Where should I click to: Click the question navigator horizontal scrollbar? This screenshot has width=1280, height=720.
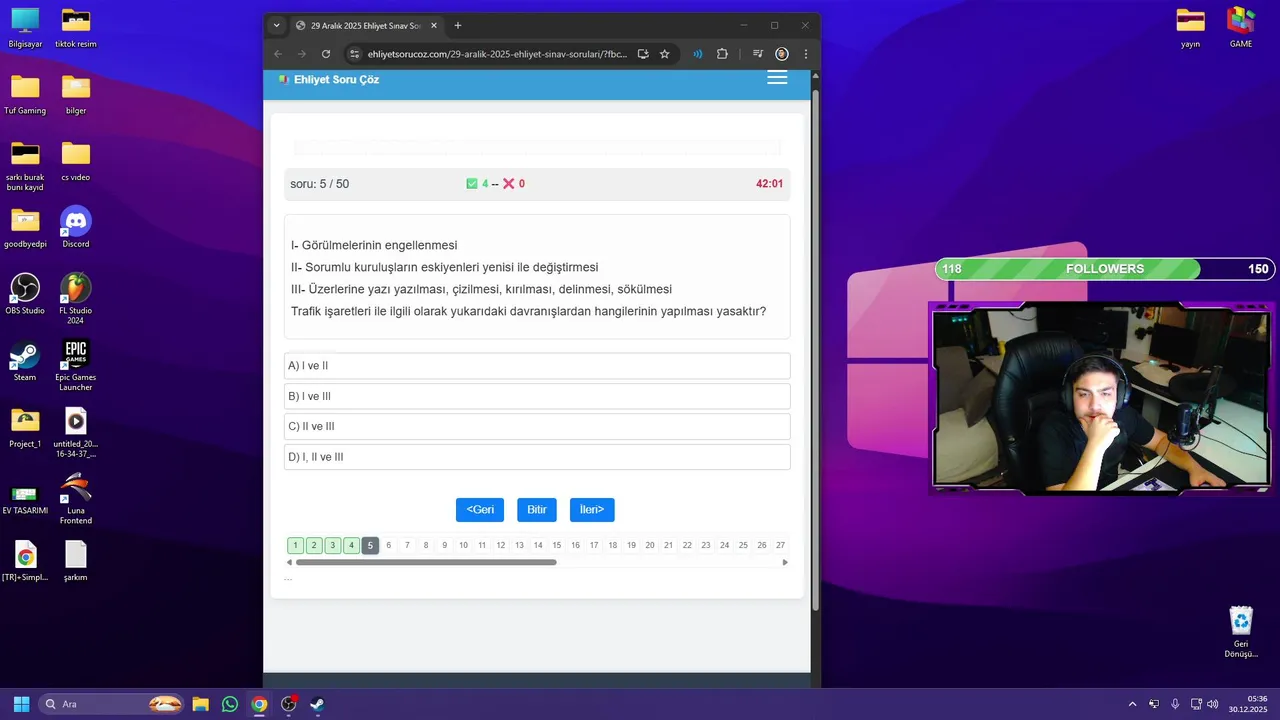426,562
